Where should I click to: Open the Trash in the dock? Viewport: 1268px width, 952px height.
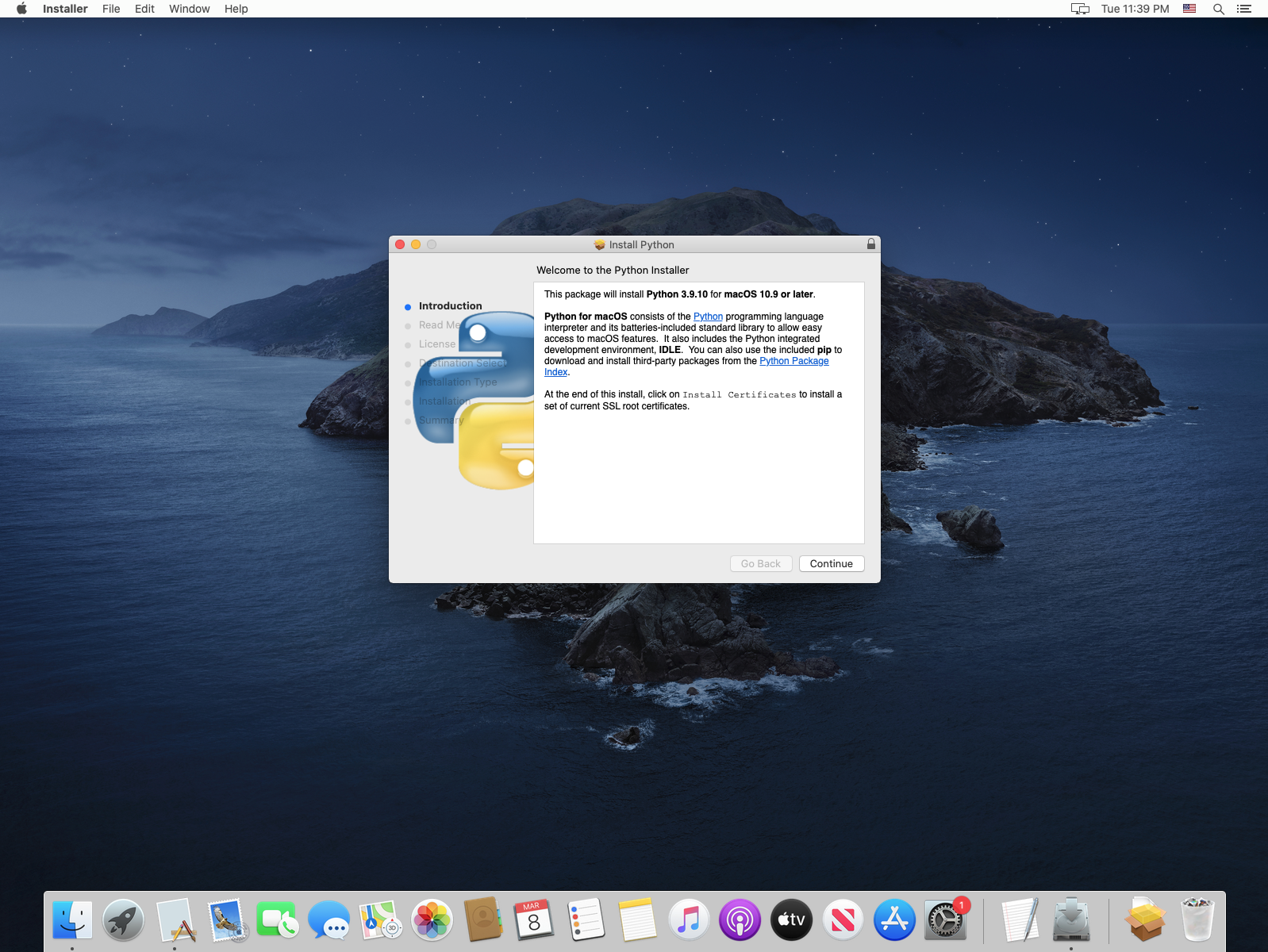pyautogui.click(x=1197, y=920)
